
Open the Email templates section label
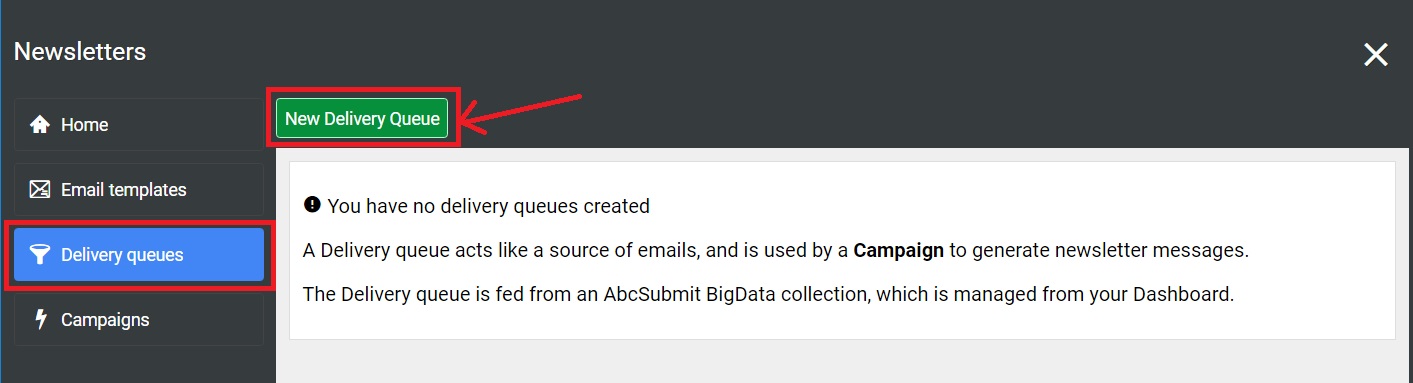(x=124, y=190)
